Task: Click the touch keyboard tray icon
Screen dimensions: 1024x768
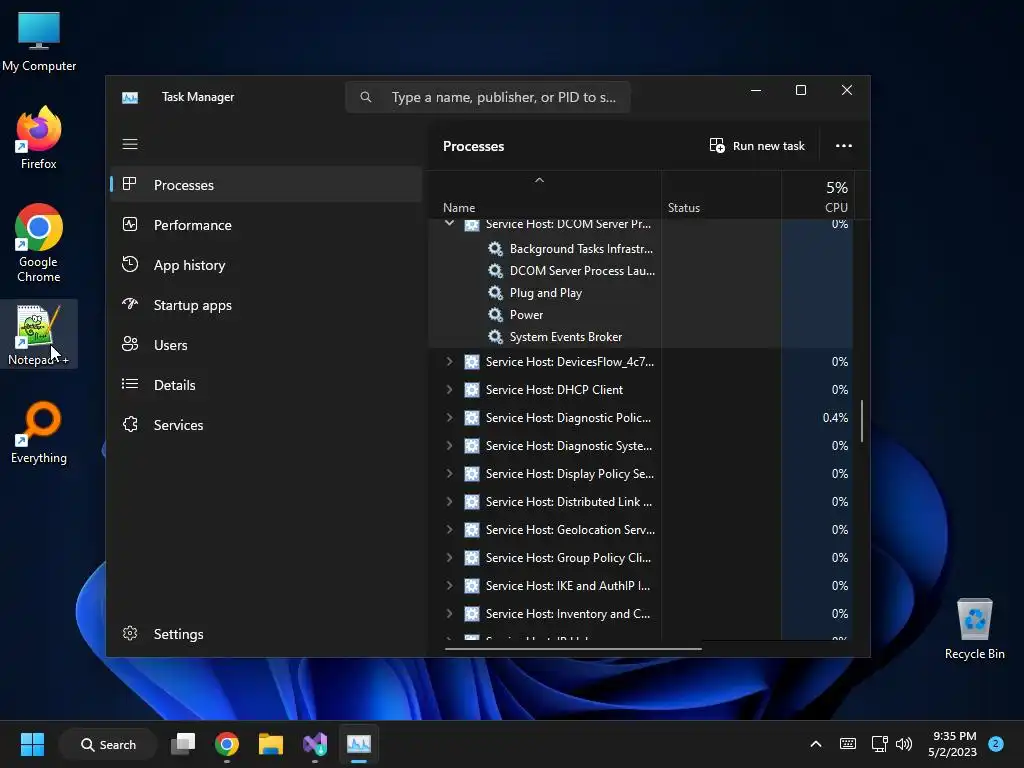Action: [848, 744]
